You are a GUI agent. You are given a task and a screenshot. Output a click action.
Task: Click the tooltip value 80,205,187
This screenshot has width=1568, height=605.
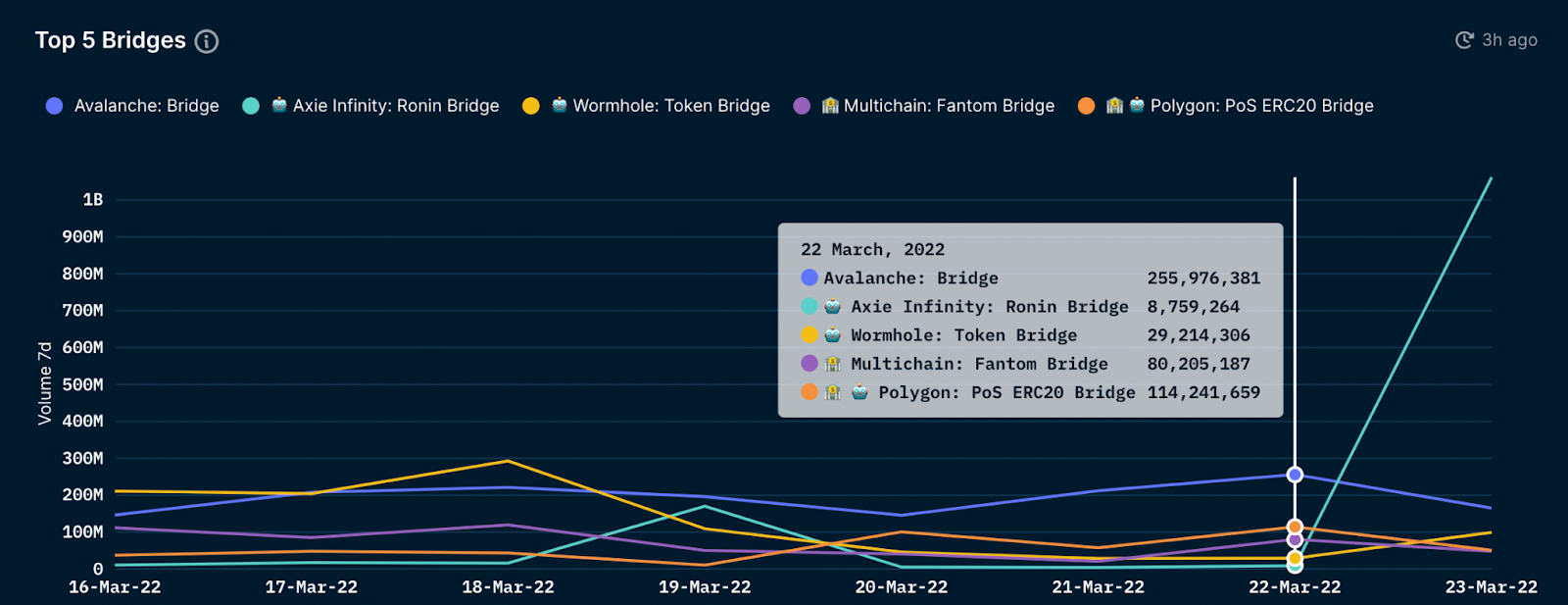tap(1199, 364)
